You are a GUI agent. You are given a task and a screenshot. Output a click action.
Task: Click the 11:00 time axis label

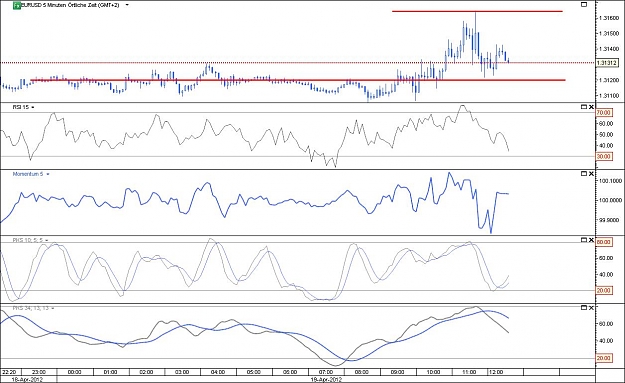tap(469, 372)
